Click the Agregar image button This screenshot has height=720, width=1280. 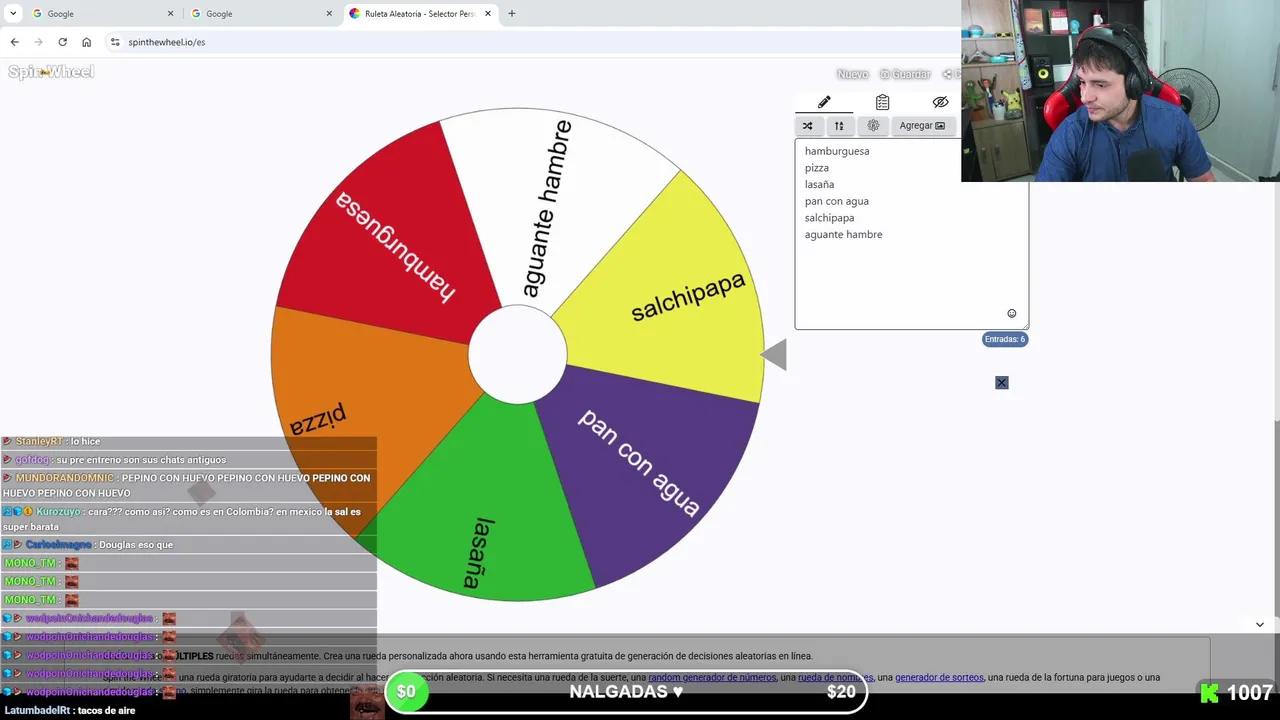point(922,126)
